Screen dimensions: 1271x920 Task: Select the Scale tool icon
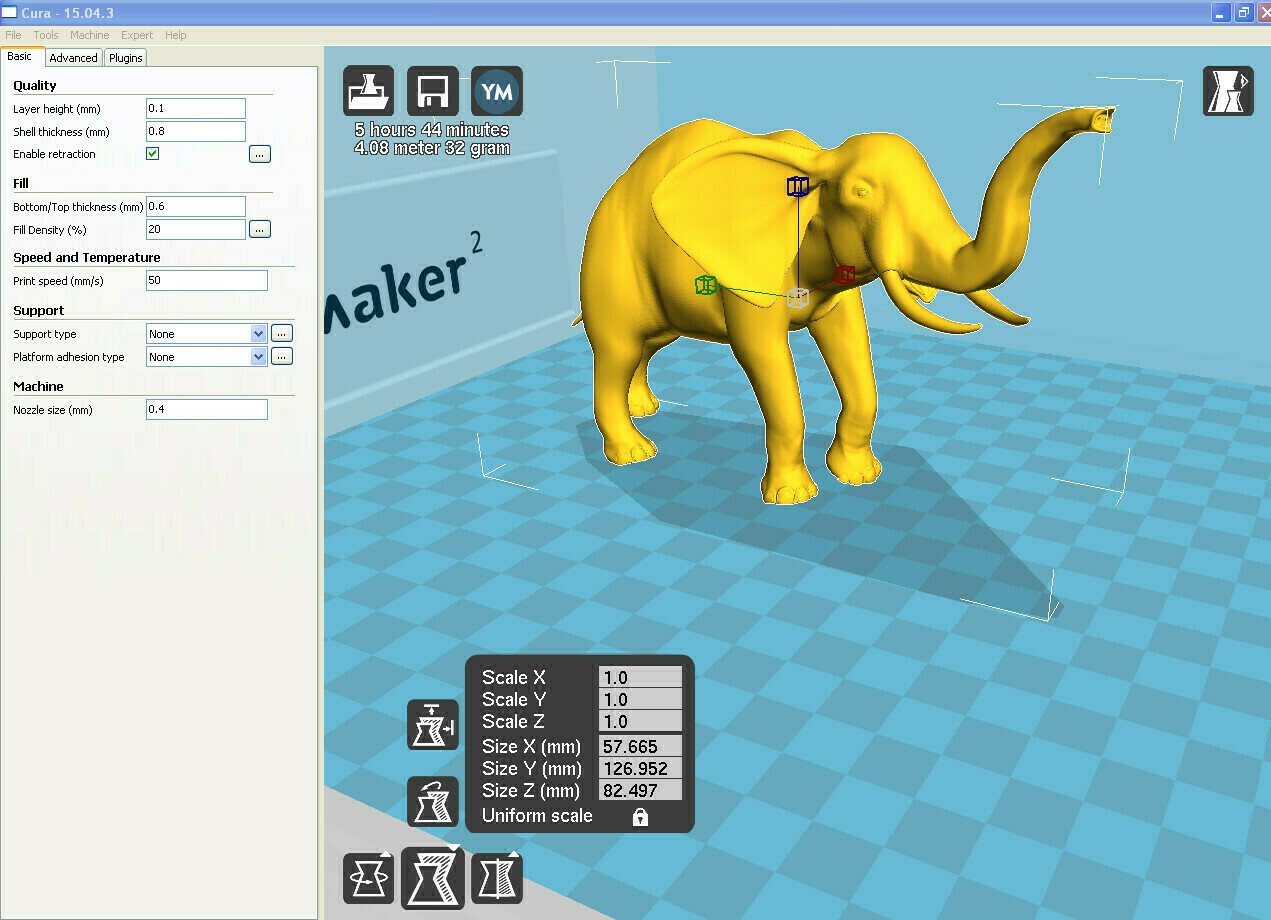coord(432,878)
